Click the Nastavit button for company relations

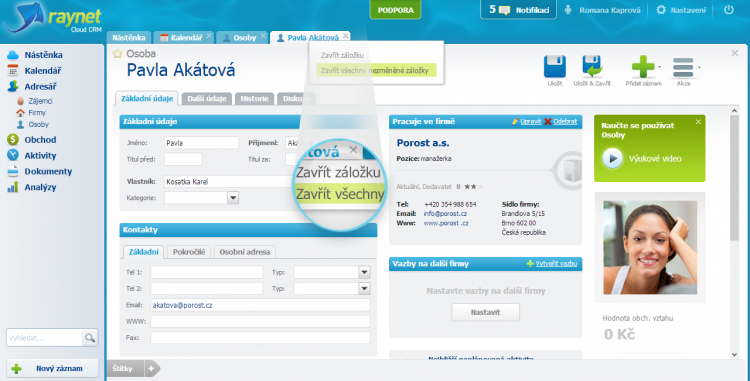click(x=485, y=312)
